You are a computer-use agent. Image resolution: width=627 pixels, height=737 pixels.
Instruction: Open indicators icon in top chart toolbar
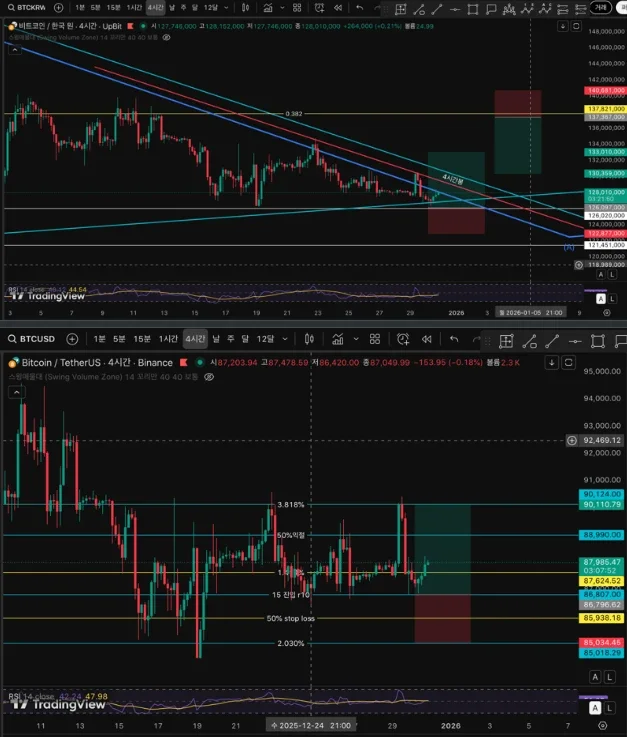click(268, 8)
